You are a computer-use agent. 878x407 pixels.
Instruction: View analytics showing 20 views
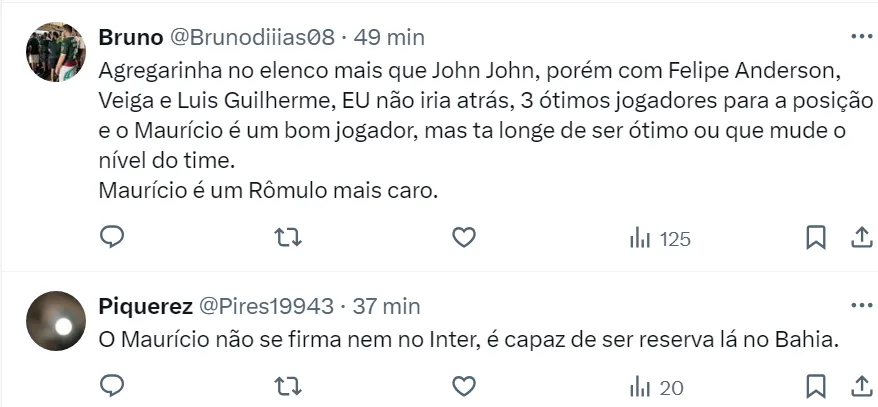pyautogui.click(x=655, y=386)
